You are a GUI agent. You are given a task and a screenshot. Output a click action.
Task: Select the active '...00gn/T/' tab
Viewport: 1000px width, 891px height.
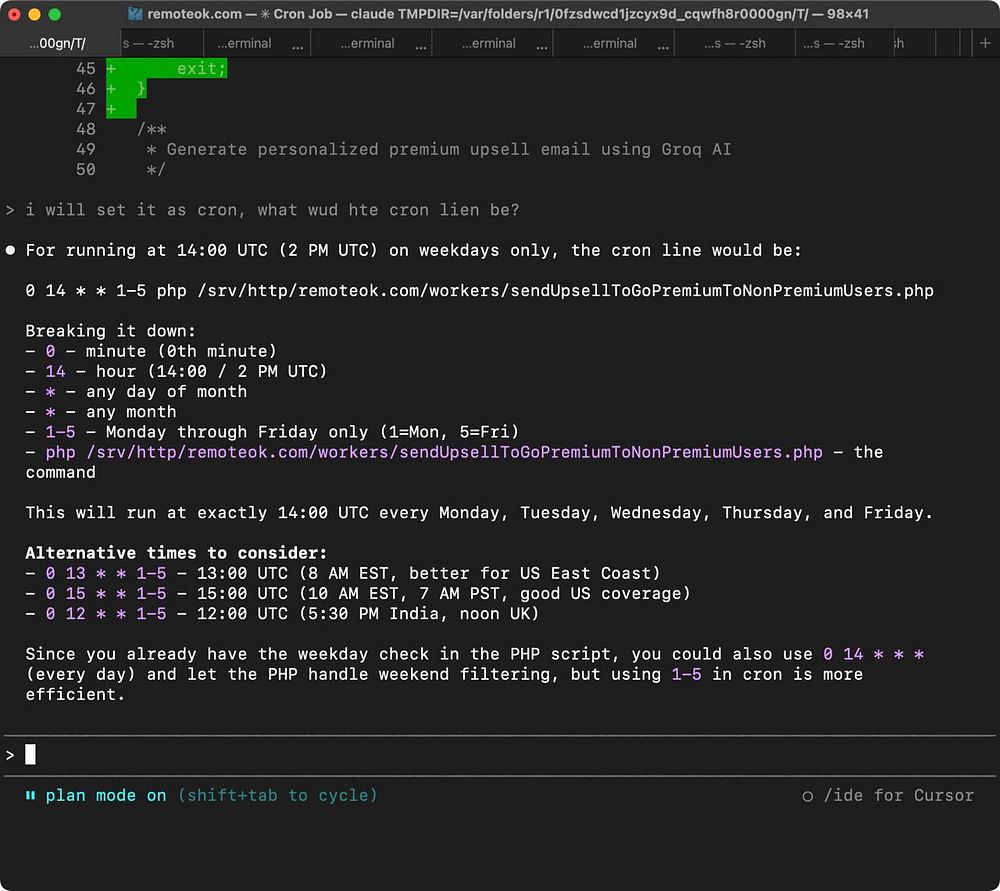[61, 43]
